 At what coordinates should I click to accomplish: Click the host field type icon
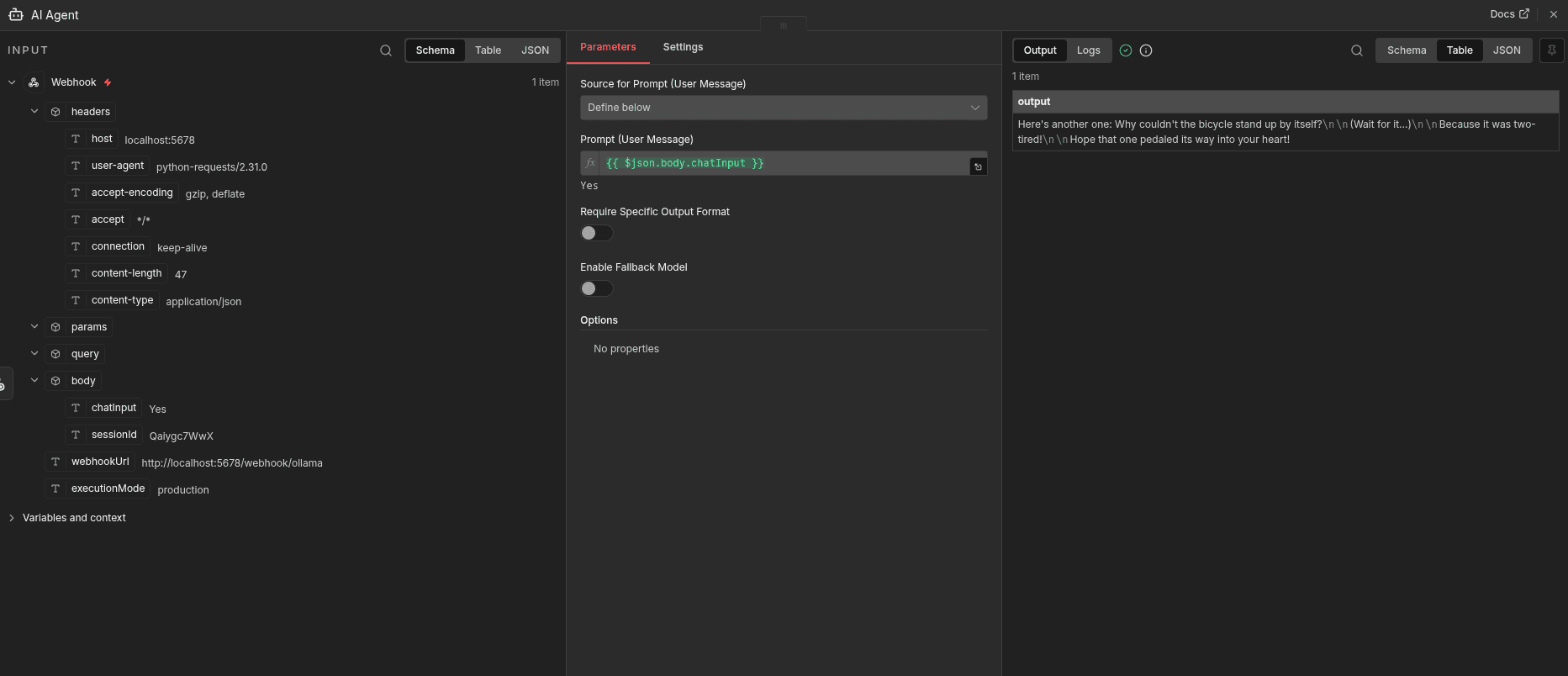[x=76, y=139]
